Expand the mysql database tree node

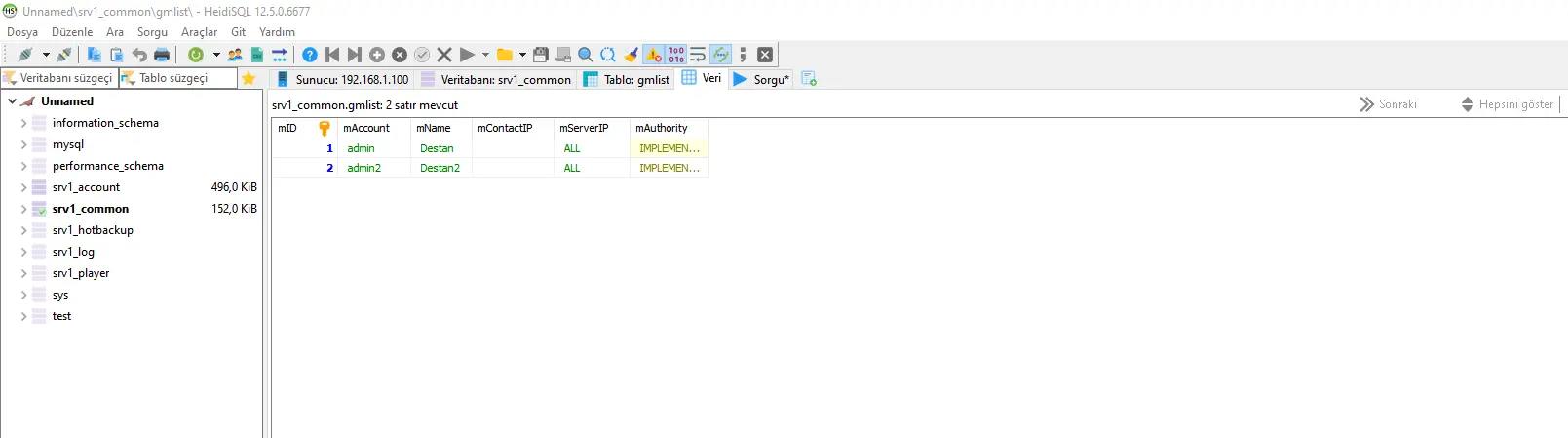coord(23,144)
